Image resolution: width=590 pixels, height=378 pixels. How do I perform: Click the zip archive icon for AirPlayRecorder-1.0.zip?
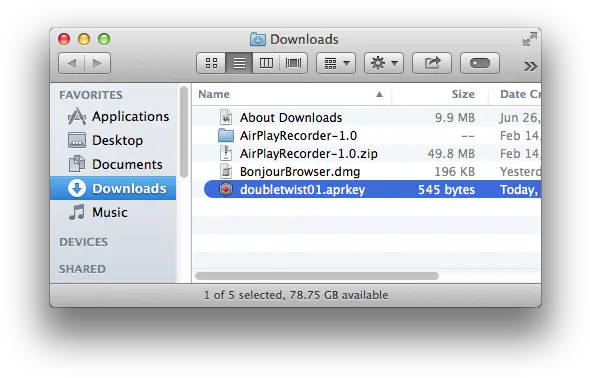[x=226, y=153]
